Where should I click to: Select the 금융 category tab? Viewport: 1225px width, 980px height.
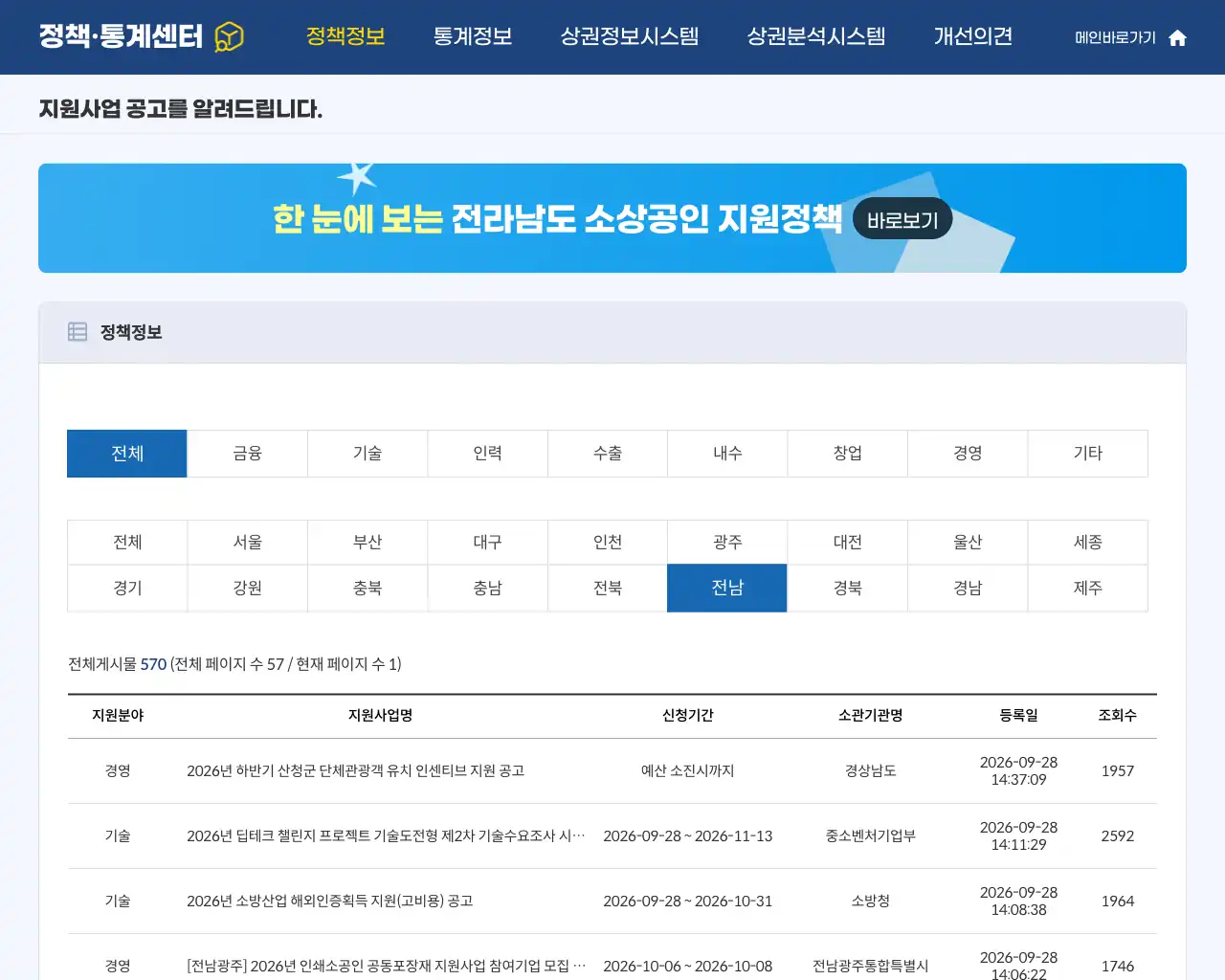click(x=248, y=454)
